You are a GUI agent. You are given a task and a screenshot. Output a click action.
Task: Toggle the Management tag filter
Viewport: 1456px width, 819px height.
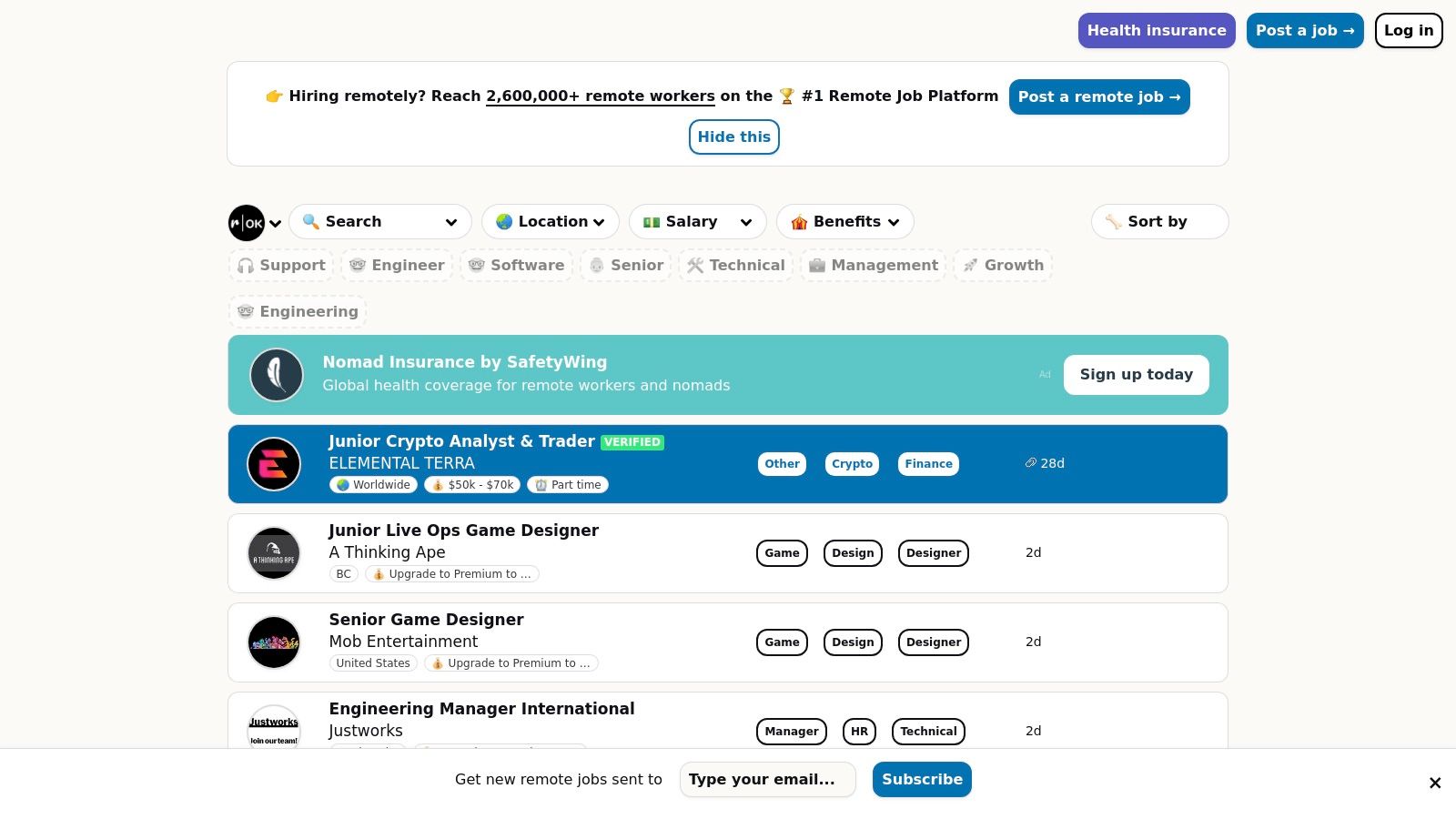(874, 266)
